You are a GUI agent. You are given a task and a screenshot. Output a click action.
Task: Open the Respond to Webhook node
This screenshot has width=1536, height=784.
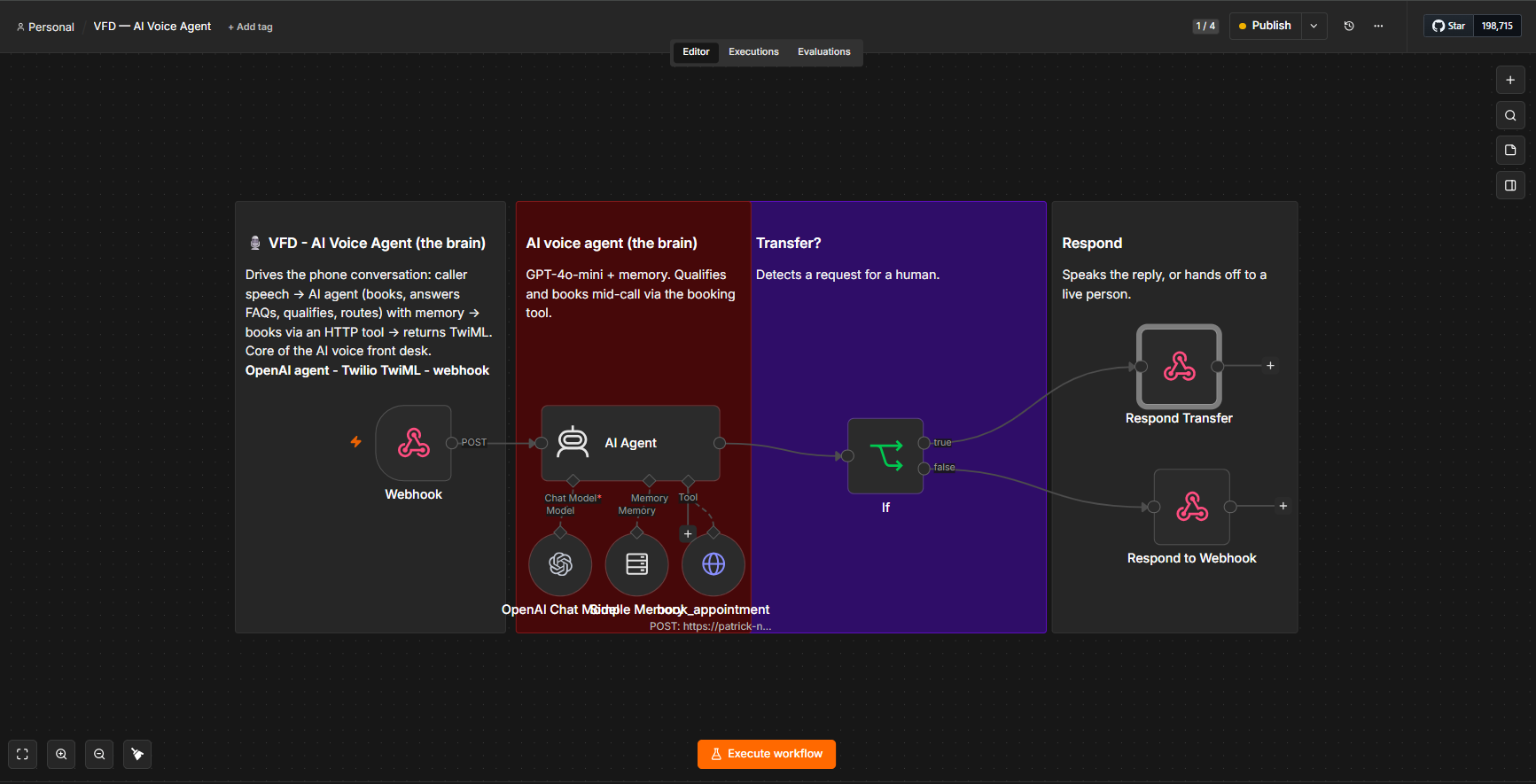click(1191, 507)
